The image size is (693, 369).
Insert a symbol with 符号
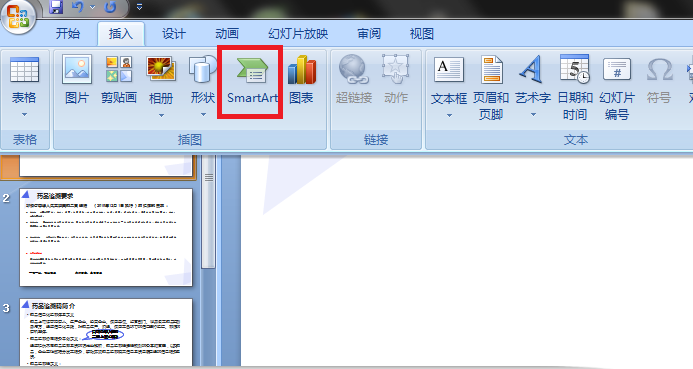[659, 80]
